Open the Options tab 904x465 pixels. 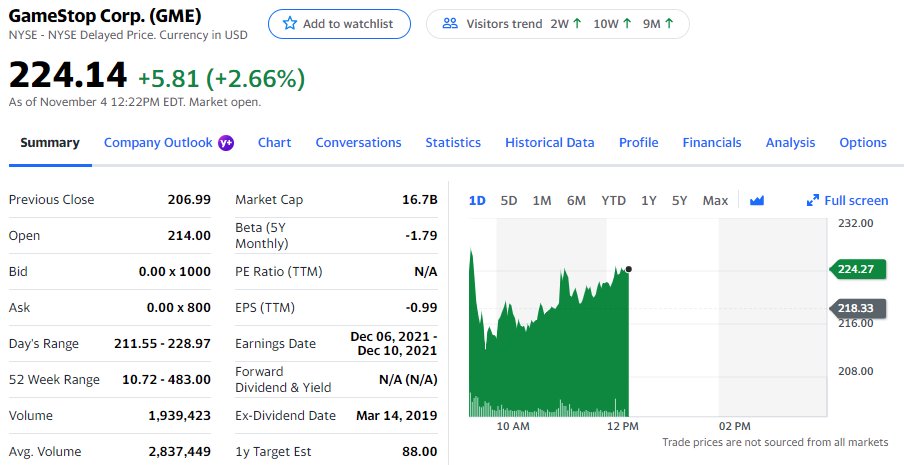863,143
